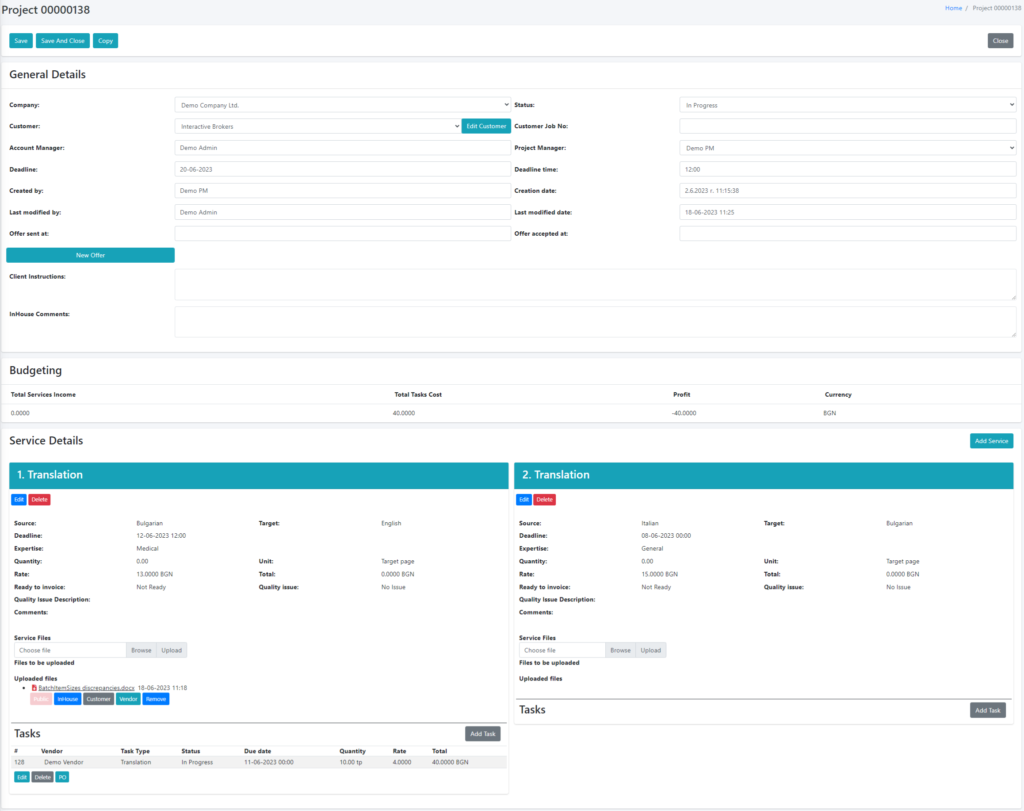Set uploaded file visibility to Vendor
The image size is (1024, 811).
[x=128, y=699]
